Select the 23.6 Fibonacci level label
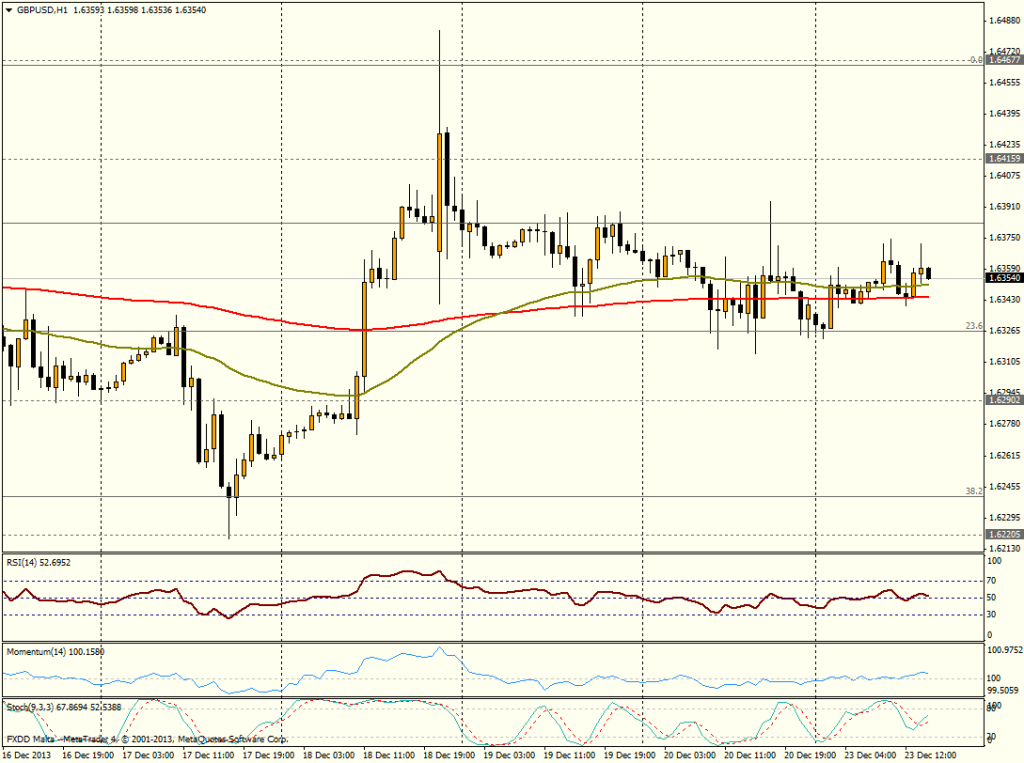The width and height of the screenshot is (1024, 763). 972,326
